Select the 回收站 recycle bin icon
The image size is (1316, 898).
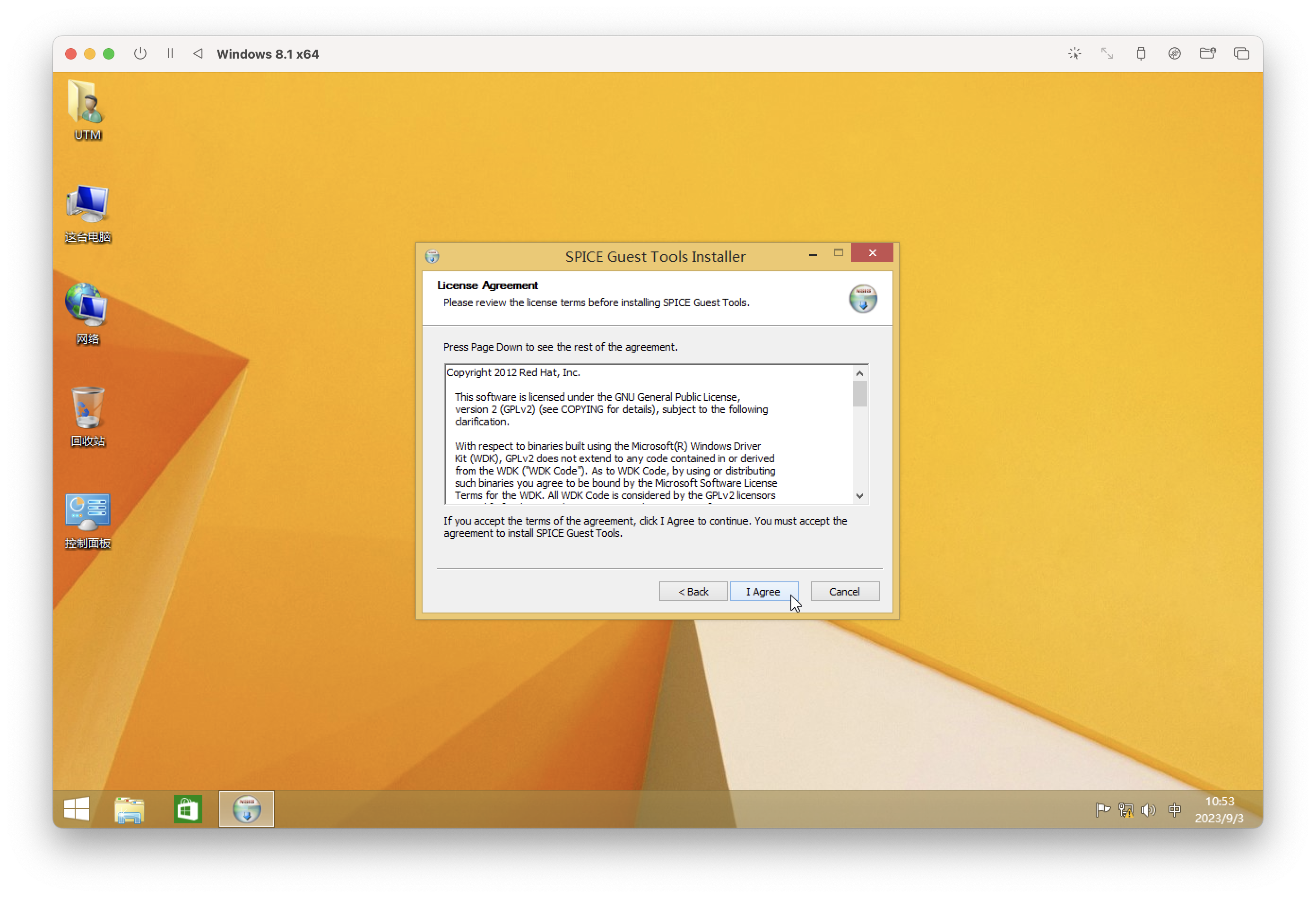coord(87,417)
